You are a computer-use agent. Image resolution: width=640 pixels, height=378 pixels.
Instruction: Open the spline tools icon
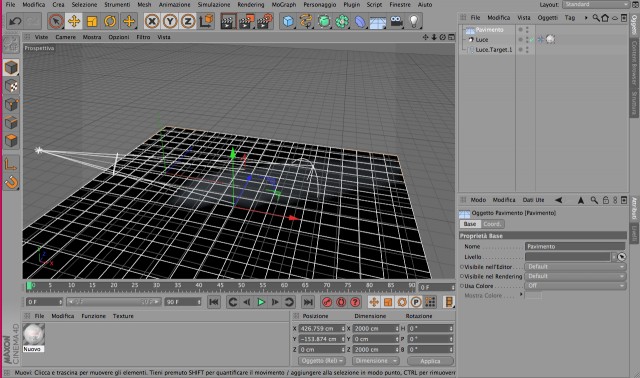click(x=306, y=21)
